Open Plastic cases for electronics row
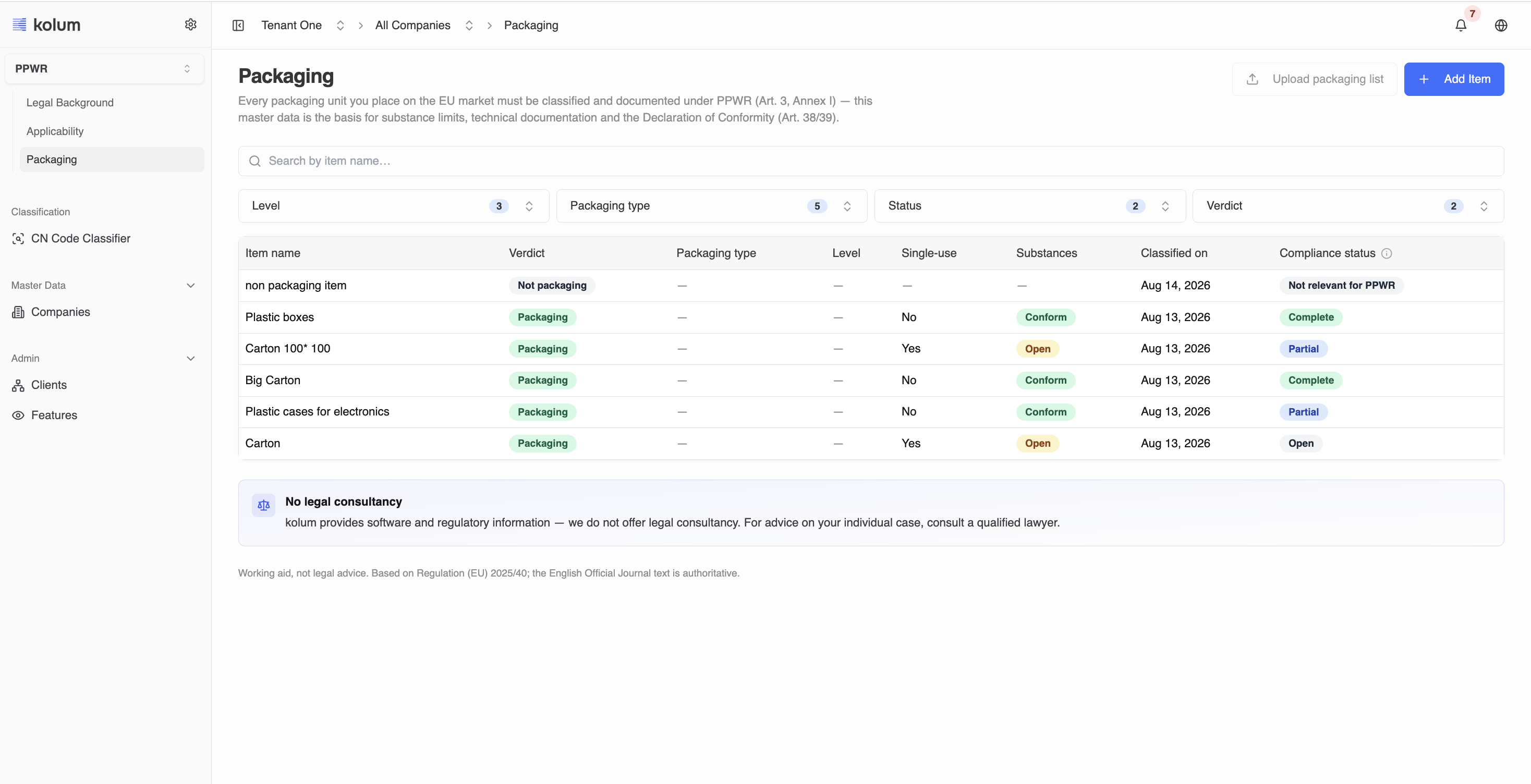 [x=871, y=412]
